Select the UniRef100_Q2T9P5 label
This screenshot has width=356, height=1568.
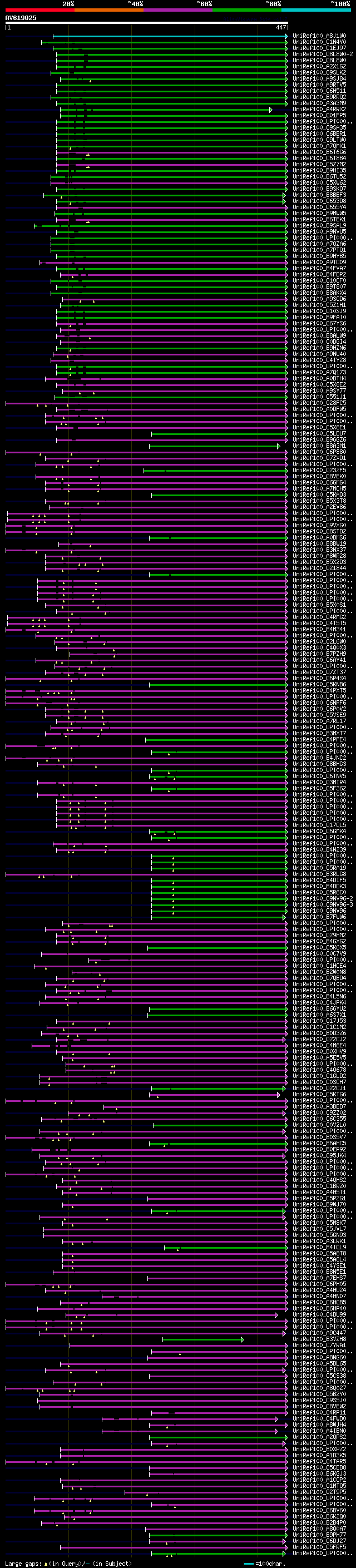point(319,1492)
